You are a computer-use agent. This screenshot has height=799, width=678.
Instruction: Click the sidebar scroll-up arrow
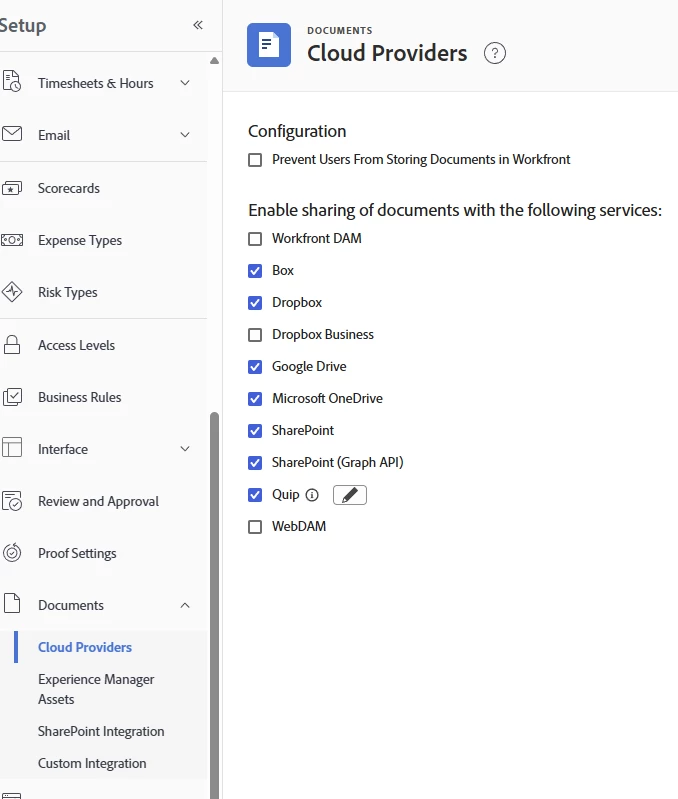(214, 61)
